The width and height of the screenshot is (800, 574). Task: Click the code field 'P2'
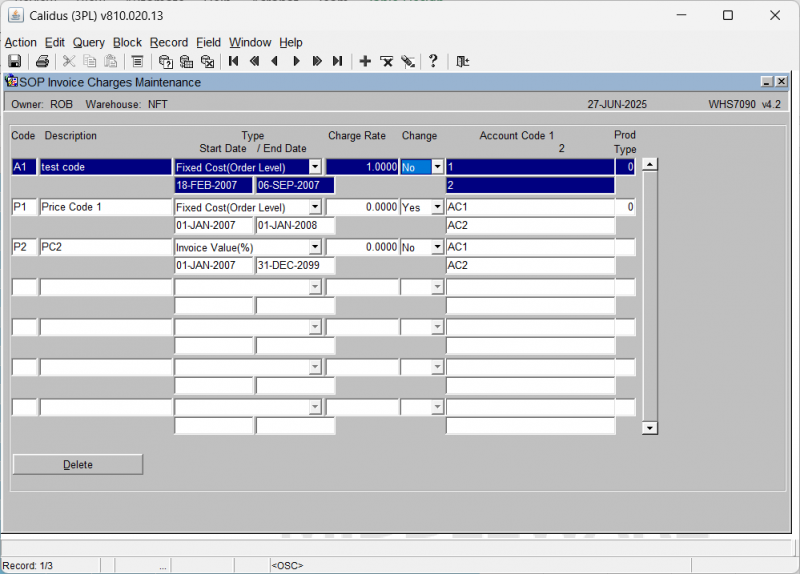[24, 247]
